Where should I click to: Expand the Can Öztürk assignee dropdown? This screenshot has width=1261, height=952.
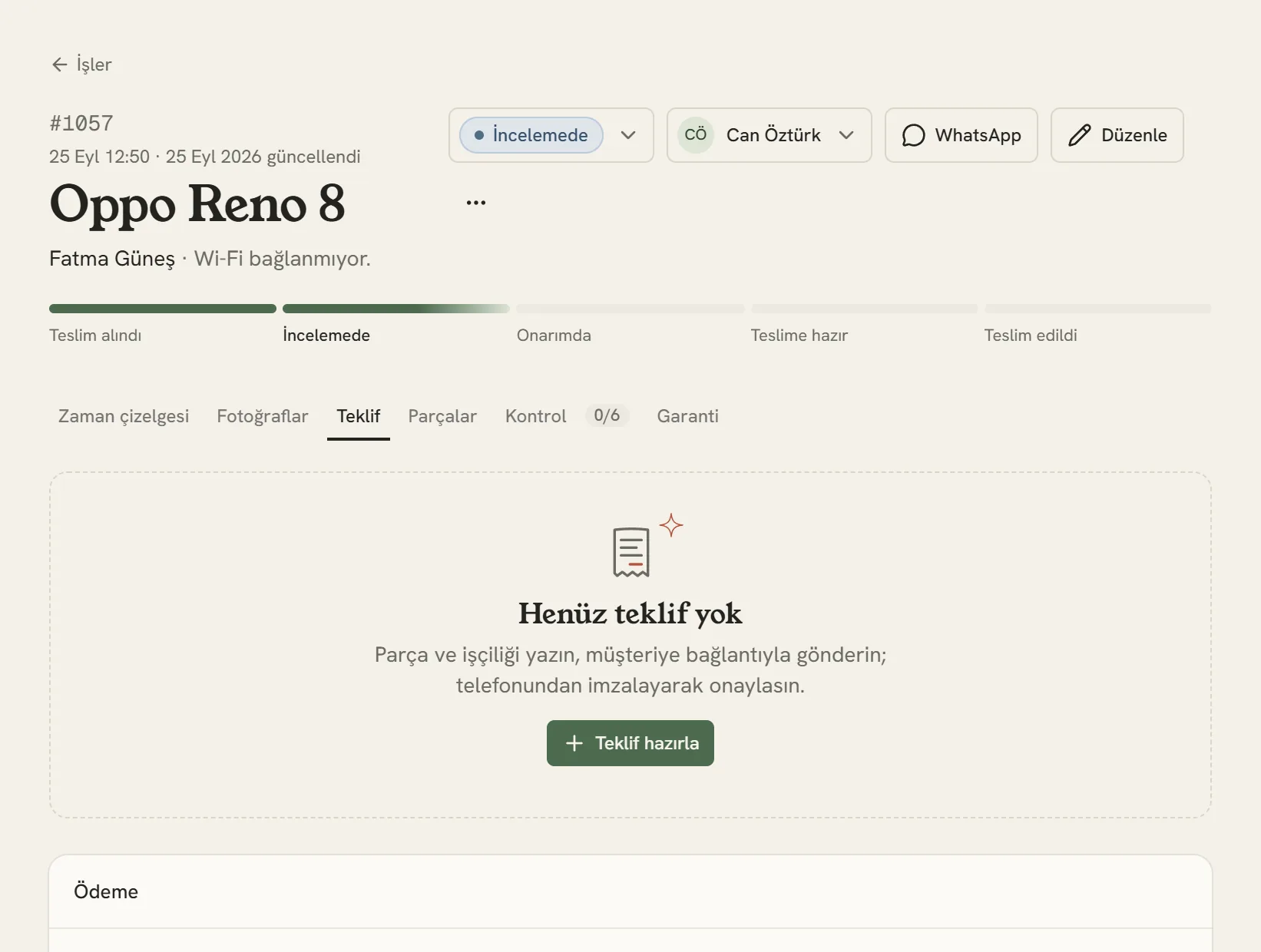pyautogui.click(x=770, y=135)
